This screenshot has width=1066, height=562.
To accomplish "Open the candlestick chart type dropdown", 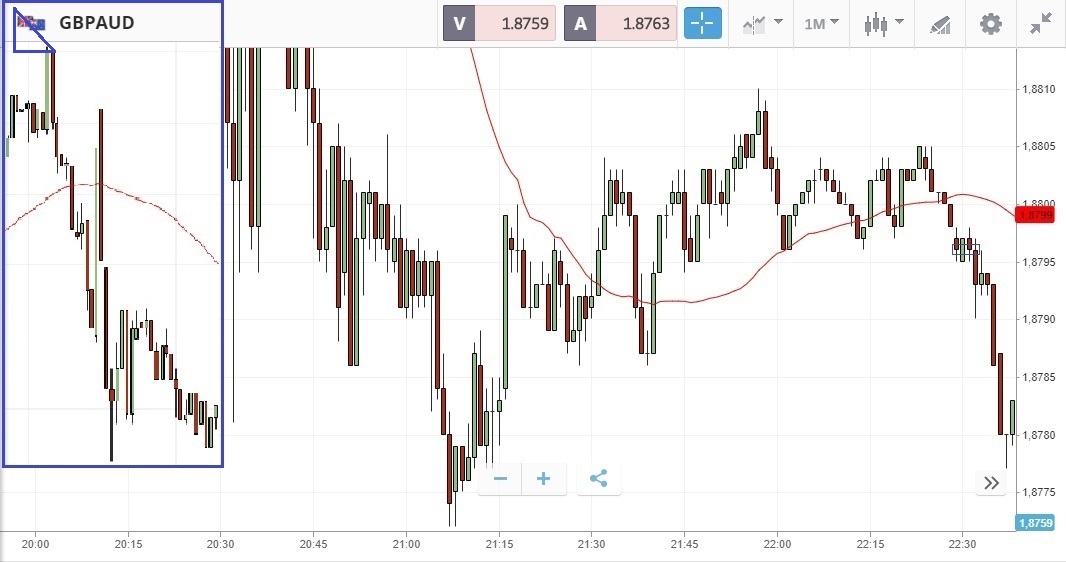I will (x=883, y=23).
